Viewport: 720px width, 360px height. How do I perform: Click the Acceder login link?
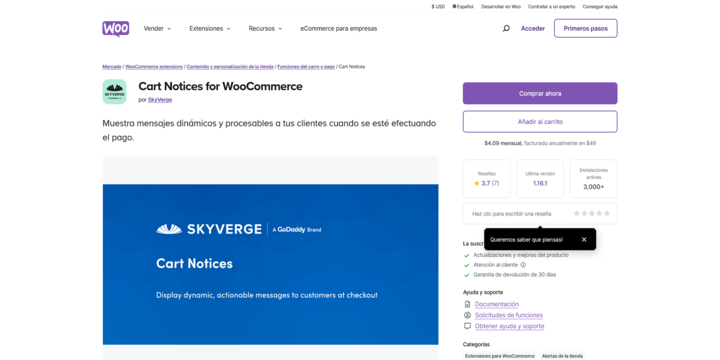(x=533, y=28)
